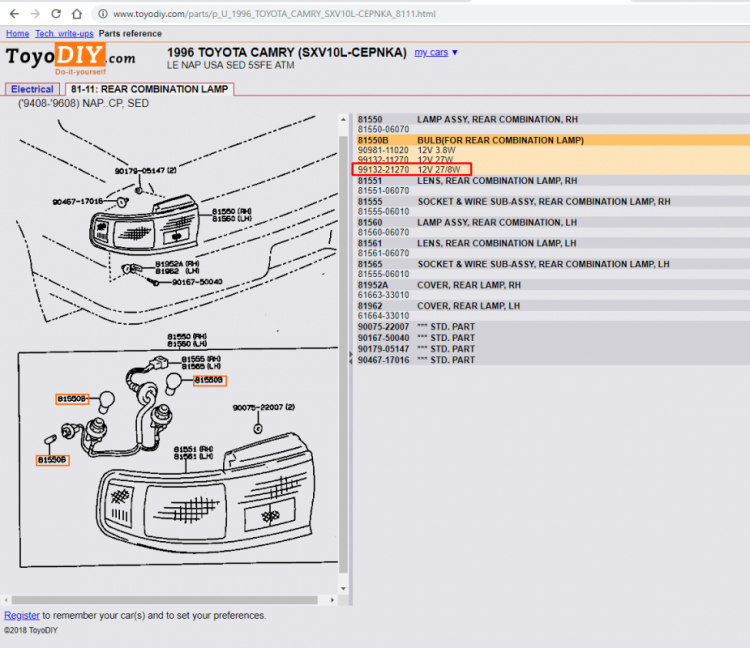Screen dimensions: 750x648
Task: Open the my cars dropdown
Action: pos(436,52)
